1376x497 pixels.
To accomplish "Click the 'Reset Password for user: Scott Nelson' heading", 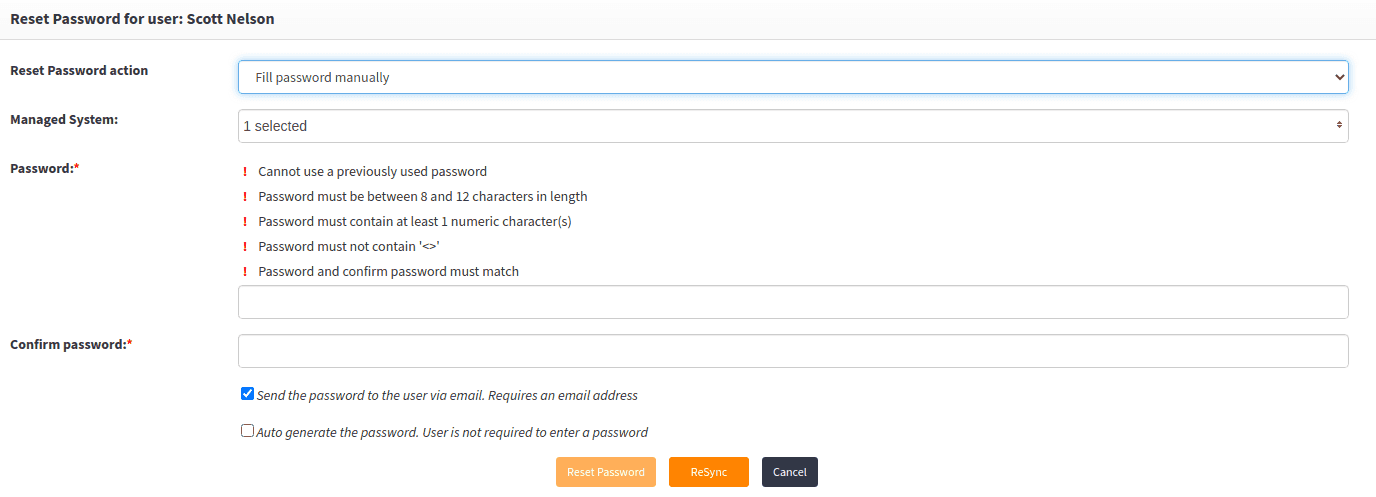I will pyautogui.click(x=142, y=19).
